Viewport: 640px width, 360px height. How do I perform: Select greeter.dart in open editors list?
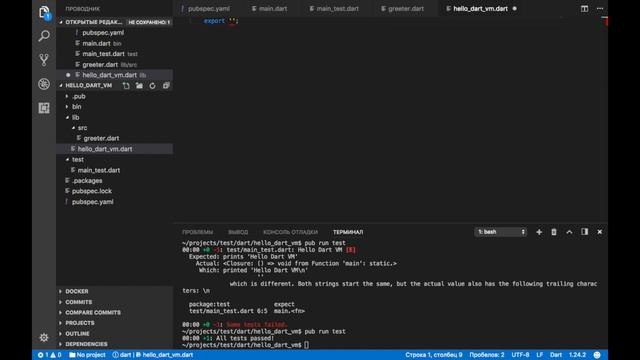point(100,64)
